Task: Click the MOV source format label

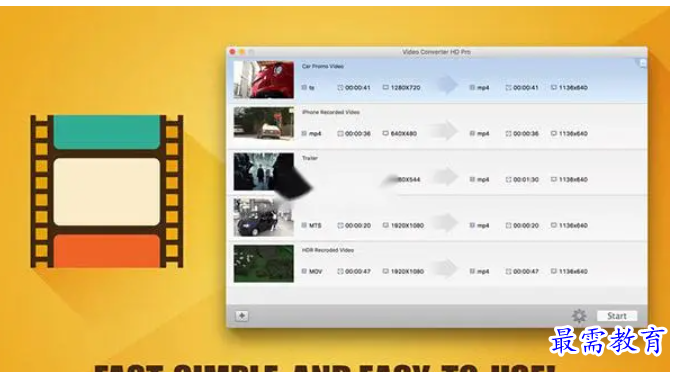Action: coord(315,271)
